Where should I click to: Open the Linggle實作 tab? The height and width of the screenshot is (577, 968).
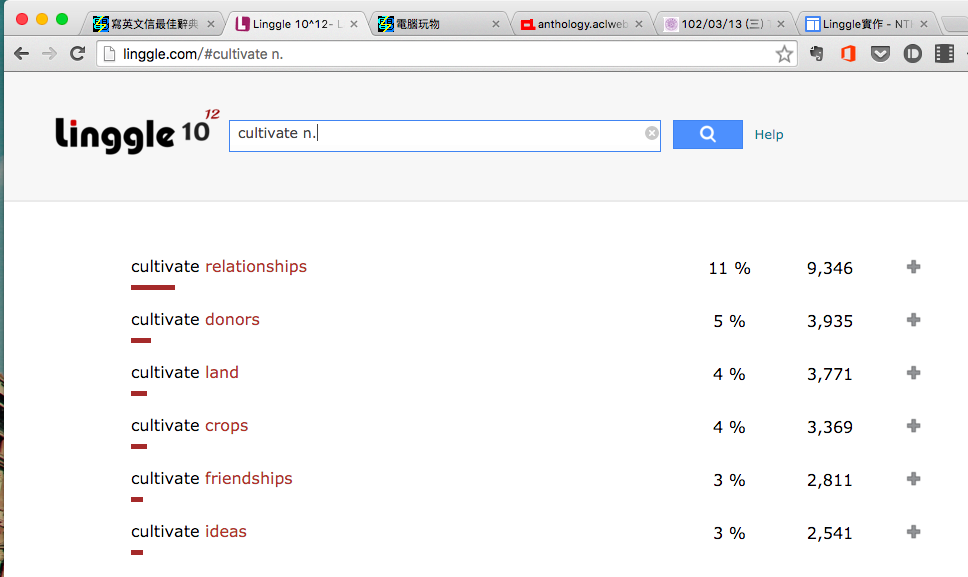pyautogui.click(x=866, y=24)
